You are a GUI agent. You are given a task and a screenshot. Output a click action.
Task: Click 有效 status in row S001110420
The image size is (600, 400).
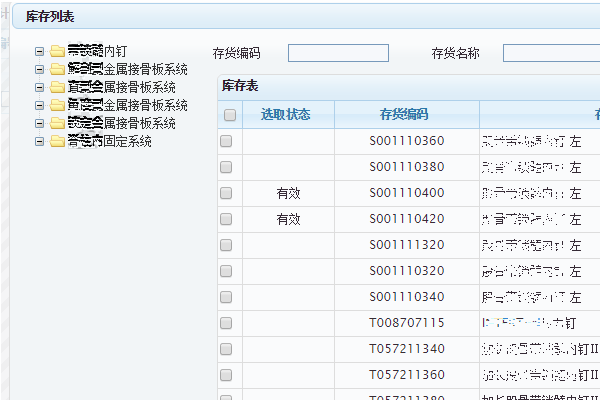(x=289, y=219)
